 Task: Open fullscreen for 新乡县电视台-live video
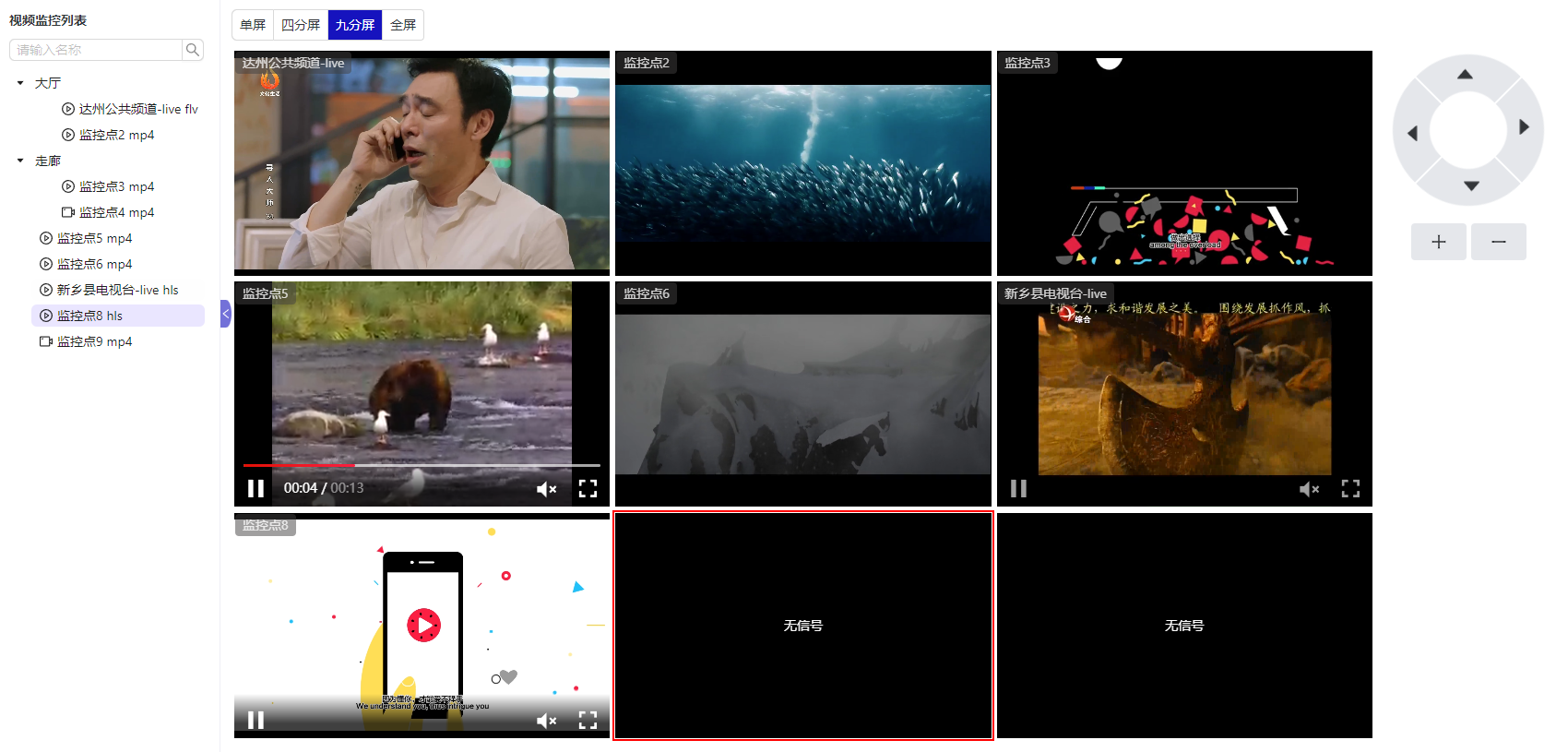[x=1350, y=488]
